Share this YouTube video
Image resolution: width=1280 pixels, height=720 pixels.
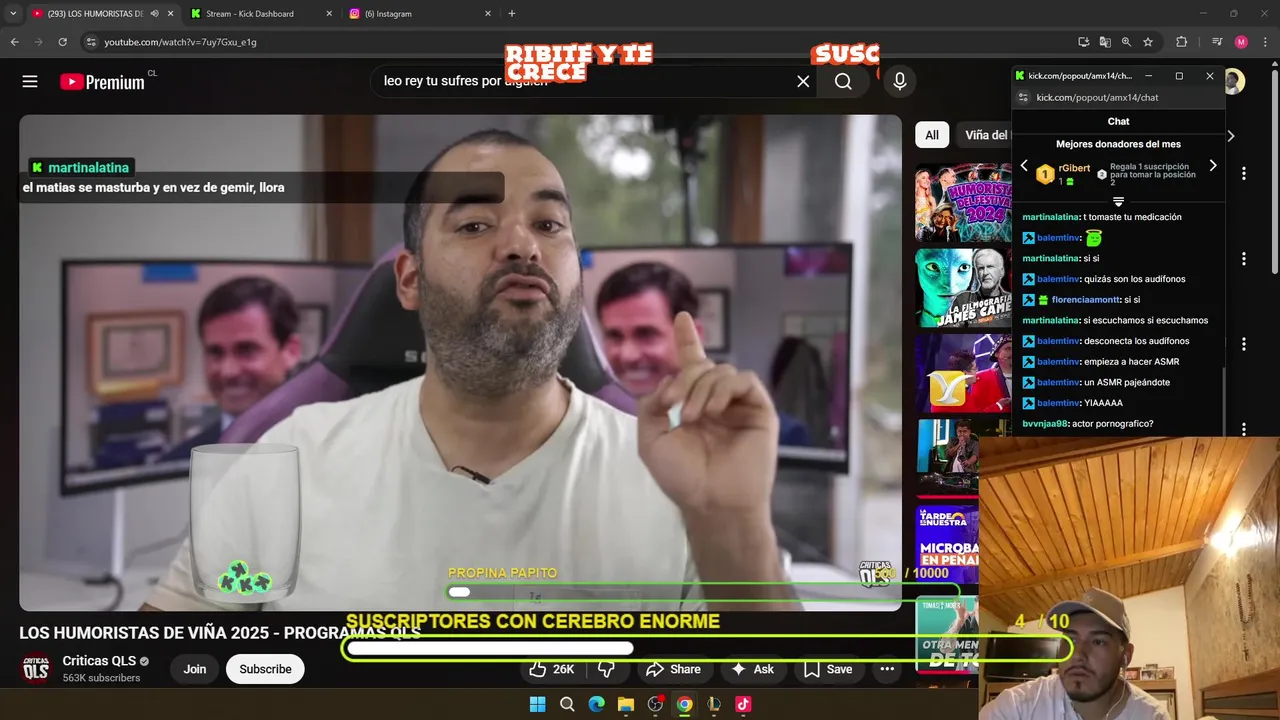673,669
